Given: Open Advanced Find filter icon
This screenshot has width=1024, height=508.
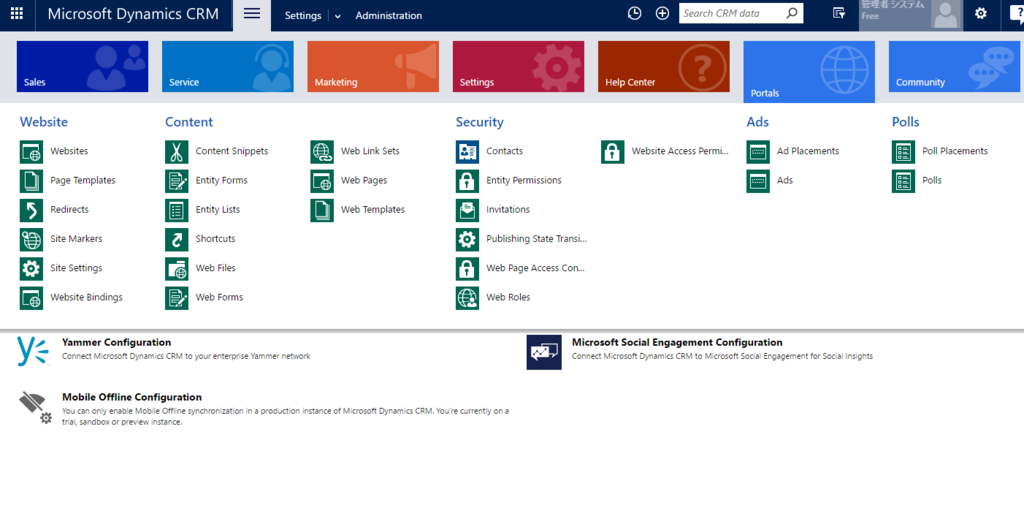Looking at the screenshot, I should (839, 14).
